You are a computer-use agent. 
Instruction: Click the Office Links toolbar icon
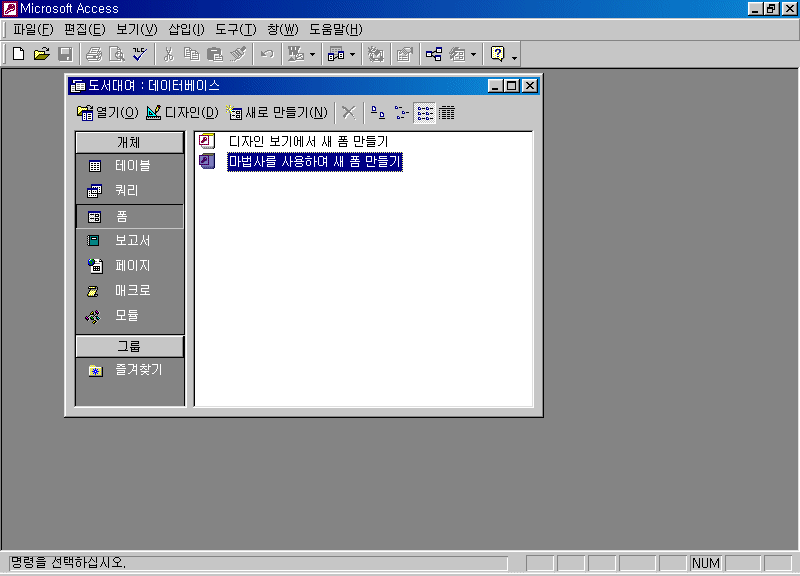click(296, 54)
